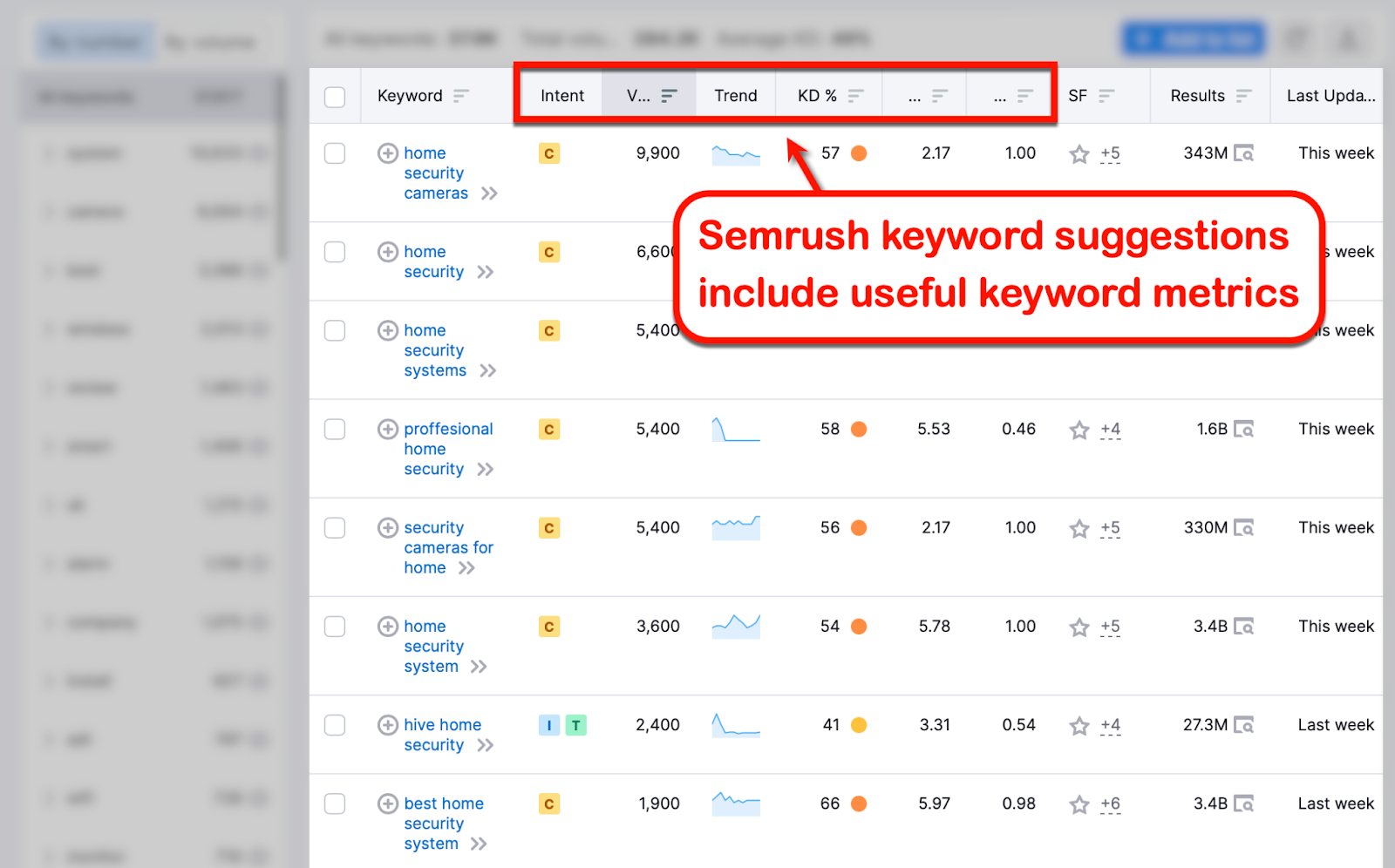
Task: Select the 'security cameras for home' checkbox
Action: click(x=335, y=527)
